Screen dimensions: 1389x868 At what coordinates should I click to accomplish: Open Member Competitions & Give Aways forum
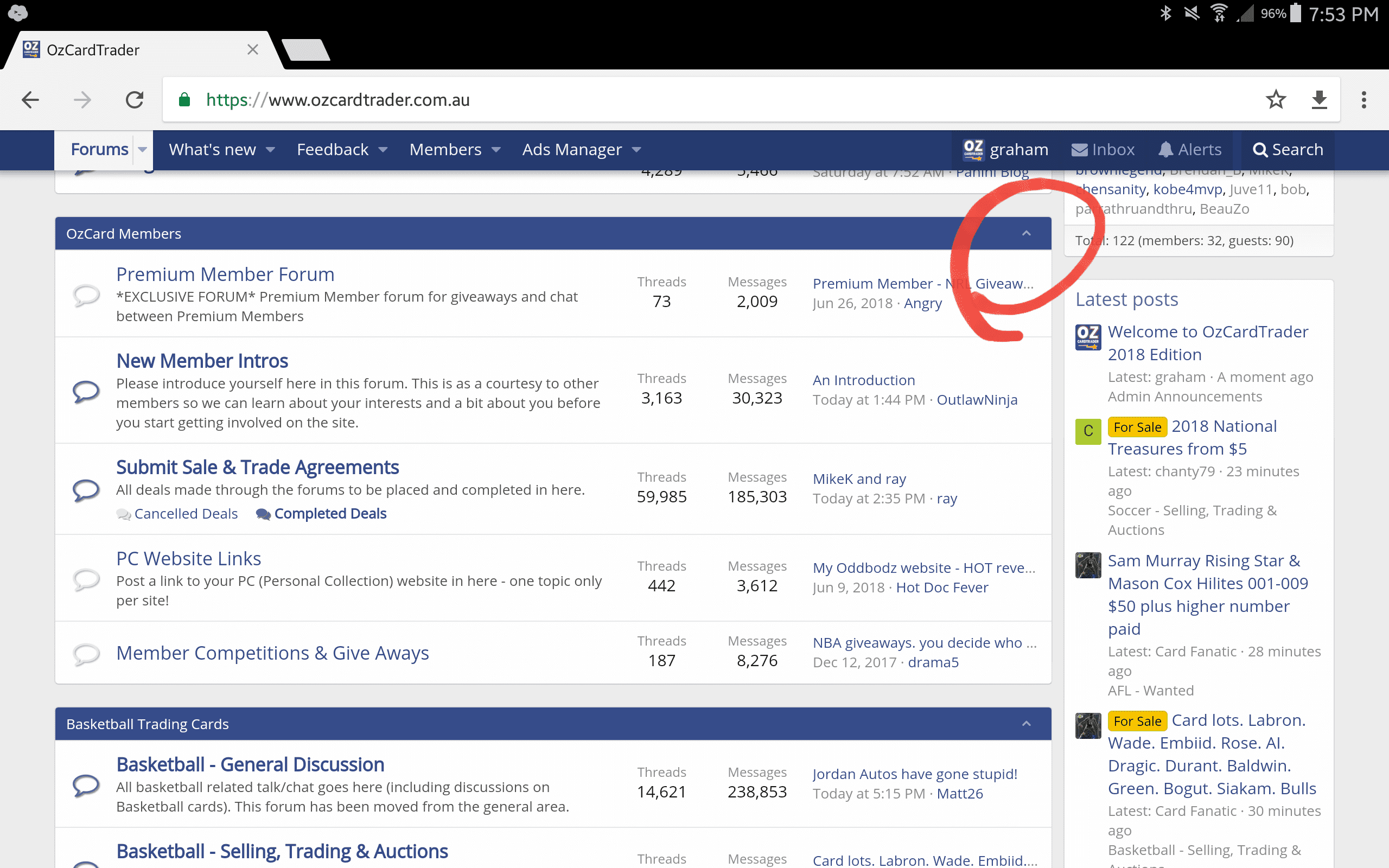[272, 653]
